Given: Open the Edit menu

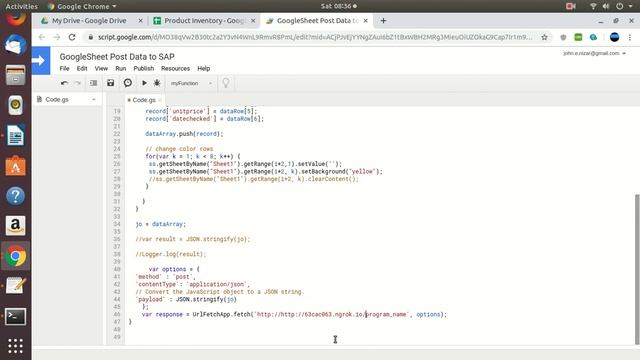Looking at the screenshot, I should 82,69.
